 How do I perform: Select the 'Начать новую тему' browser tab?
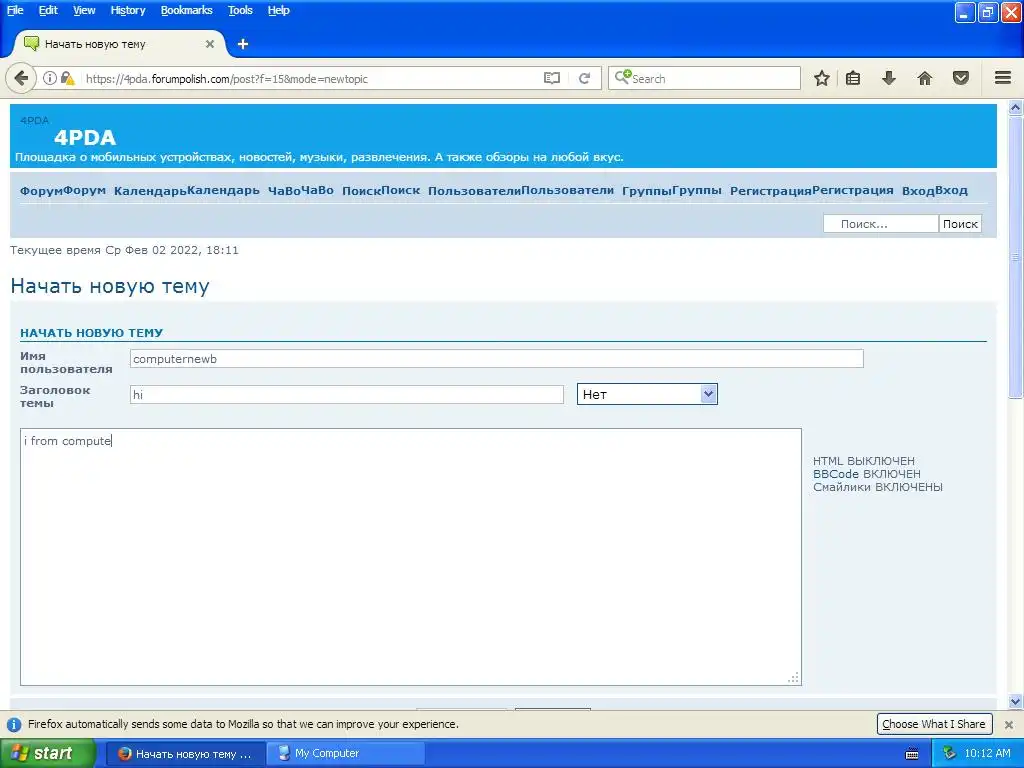[118, 44]
